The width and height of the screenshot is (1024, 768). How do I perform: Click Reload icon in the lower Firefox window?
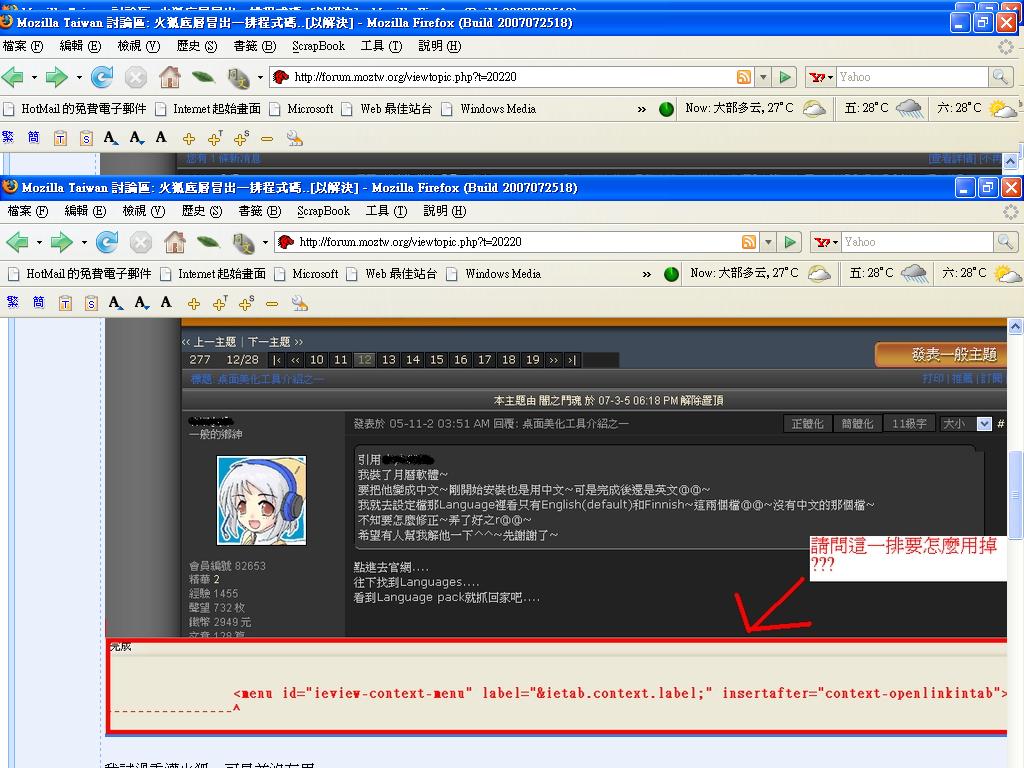click(107, 242)
